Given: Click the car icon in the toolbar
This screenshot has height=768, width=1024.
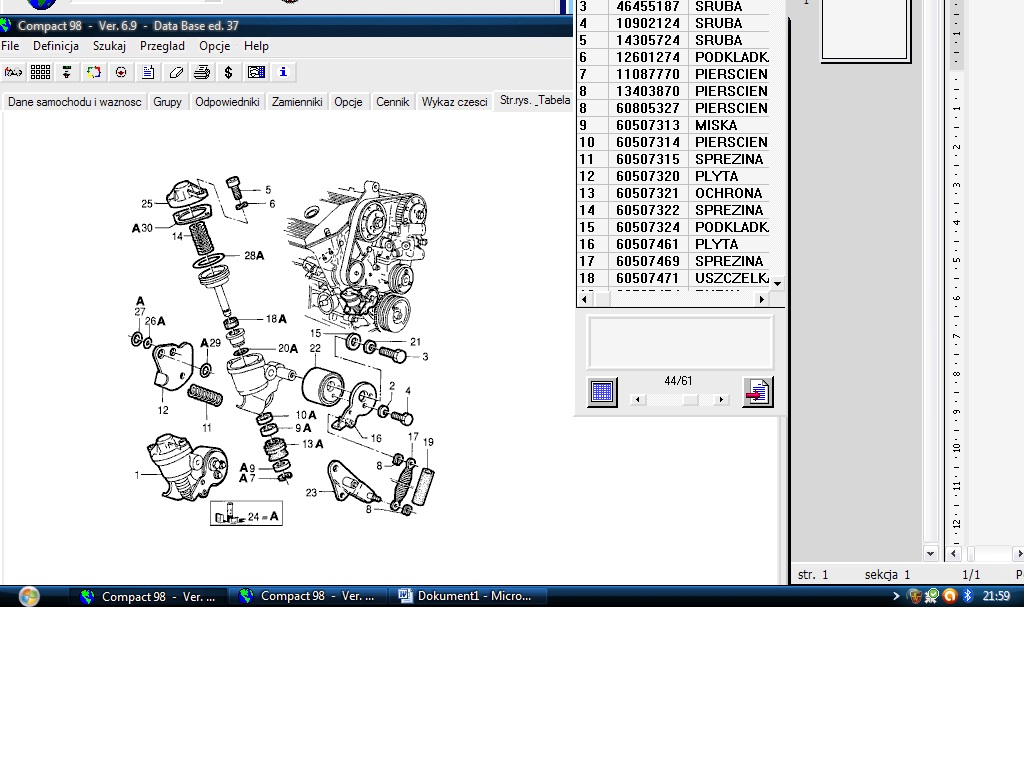Looking at the screenshot, I should tap(13, 72).
